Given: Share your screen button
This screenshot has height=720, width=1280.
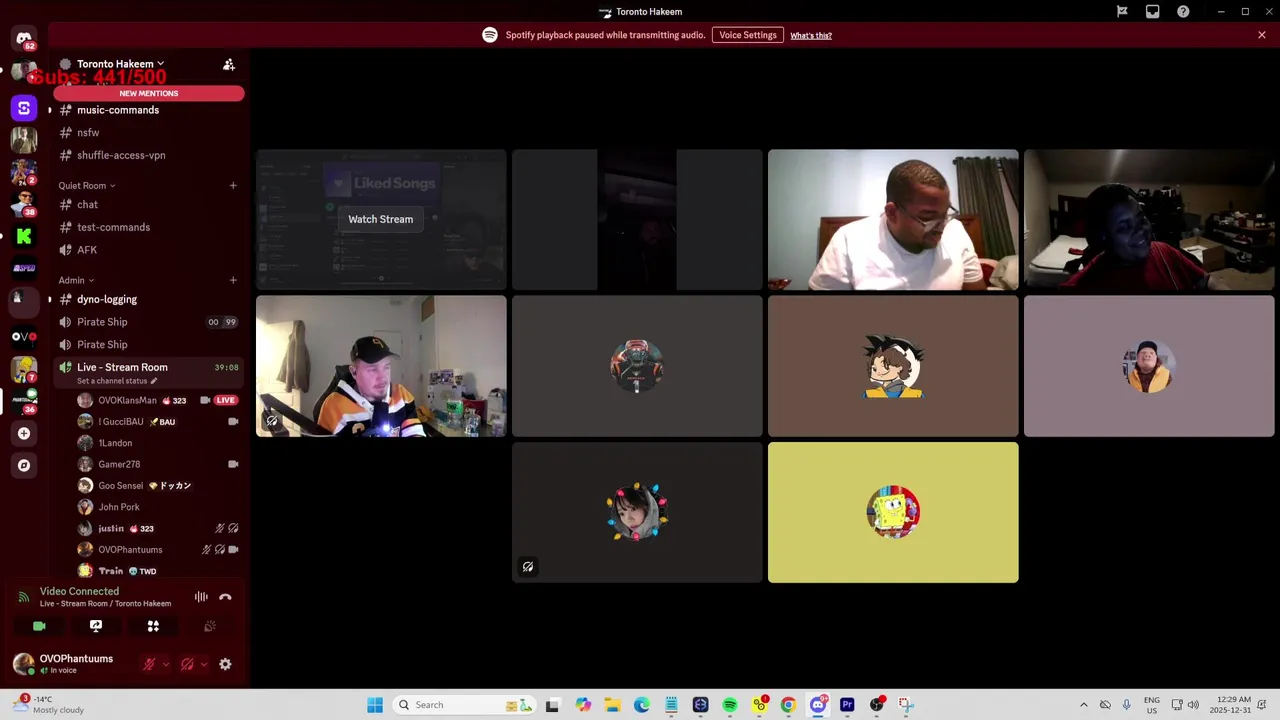Looking at the screenshot, I should click(96, 626).
